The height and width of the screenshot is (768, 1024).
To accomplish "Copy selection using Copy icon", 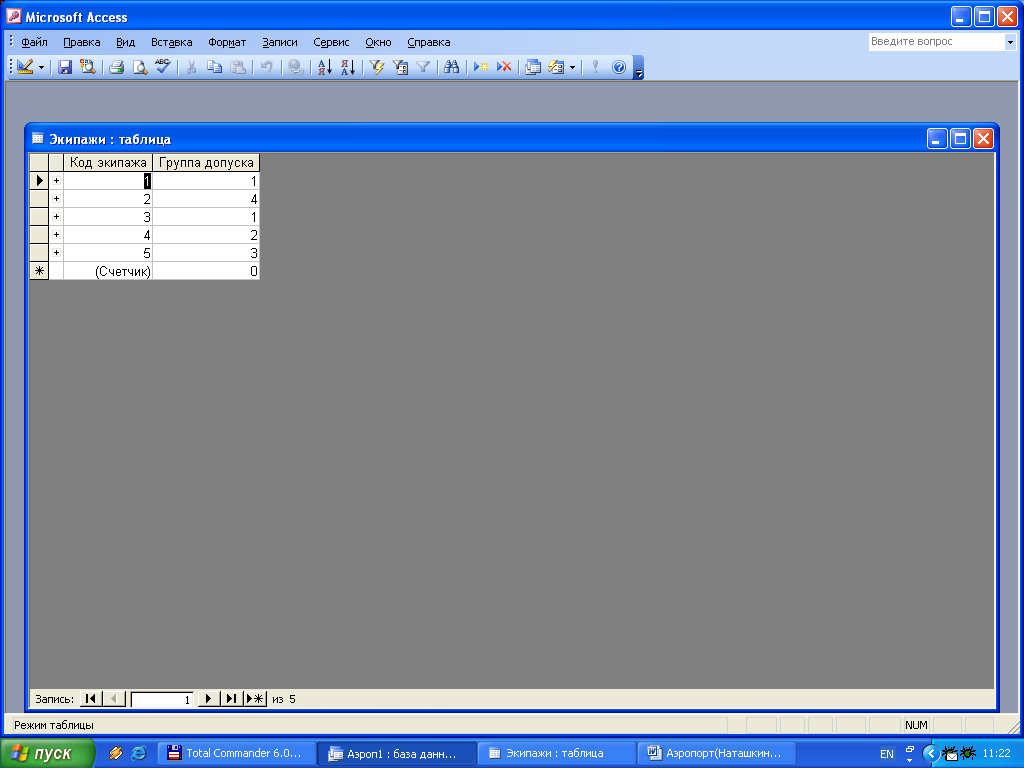I will pyautogui.click(x=214, y=67).
